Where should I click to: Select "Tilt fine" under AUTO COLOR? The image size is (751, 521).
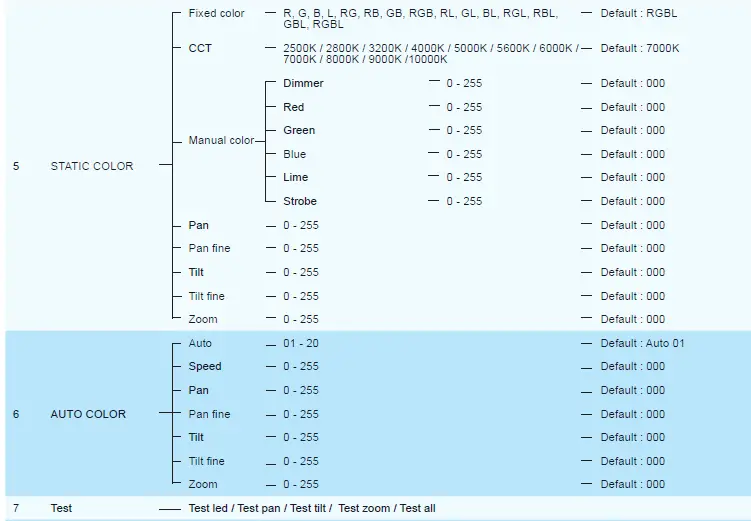206,461
